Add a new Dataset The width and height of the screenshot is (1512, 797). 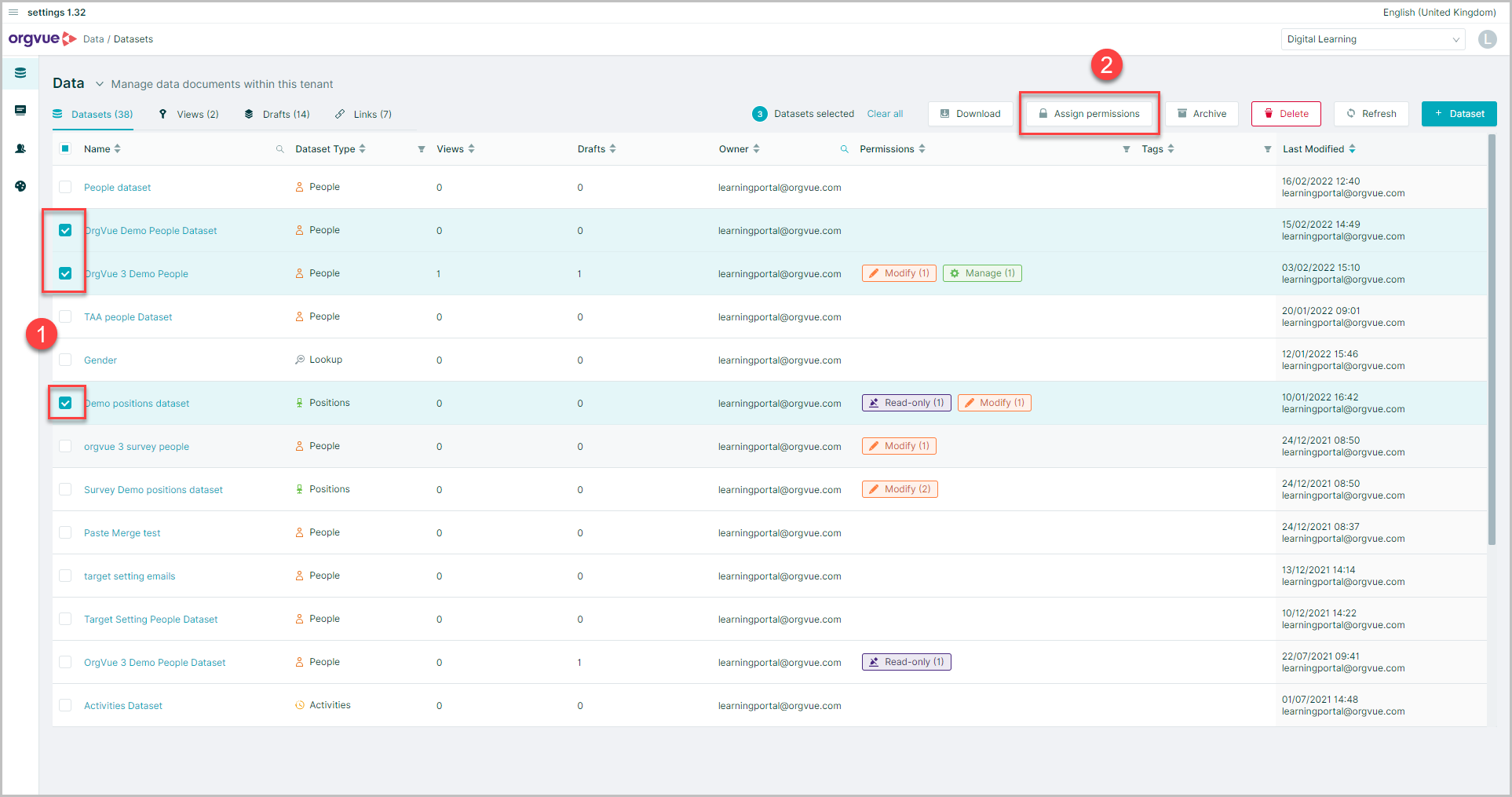point(1459,114)
